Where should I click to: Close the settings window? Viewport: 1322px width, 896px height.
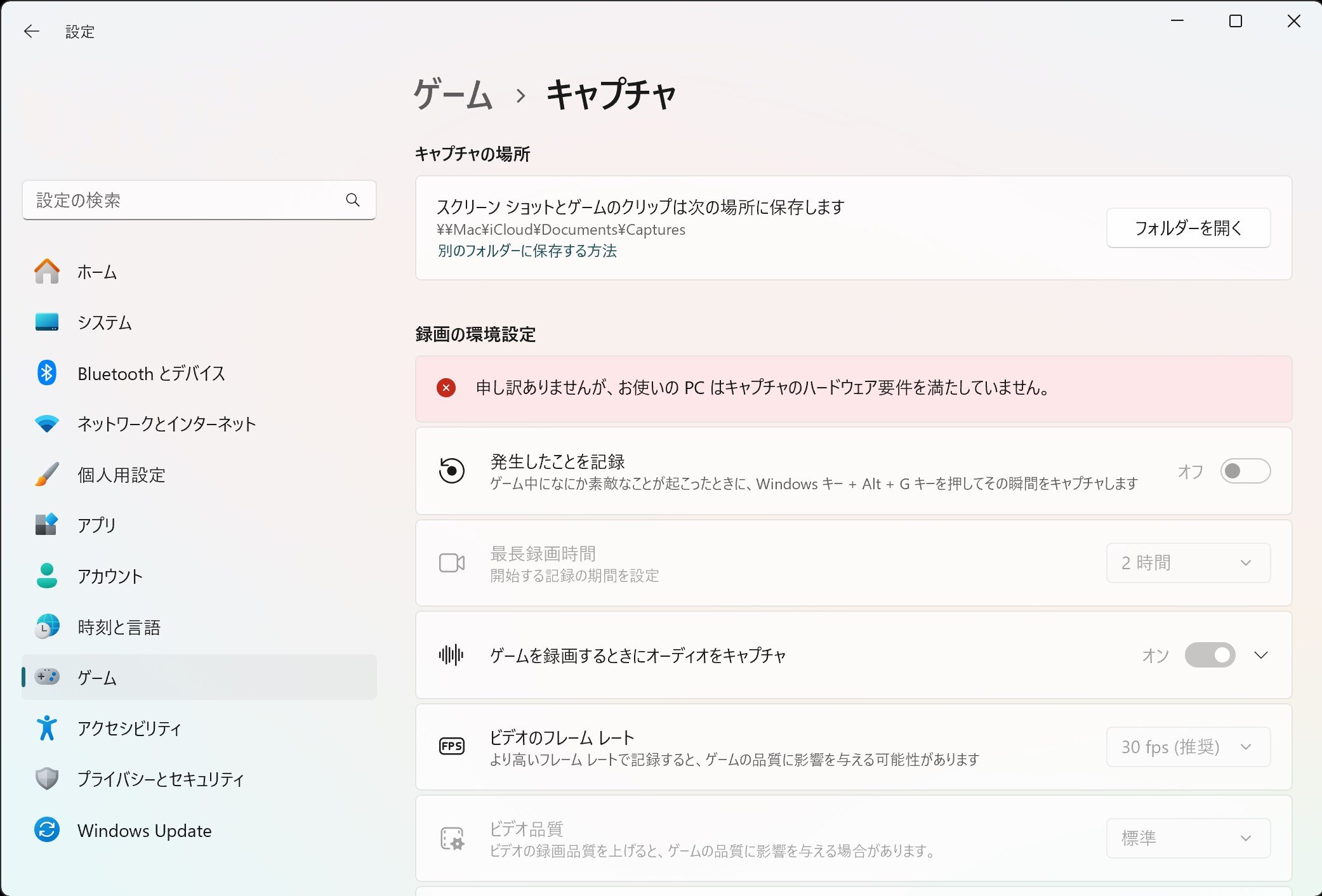[x=1294, y=21]
